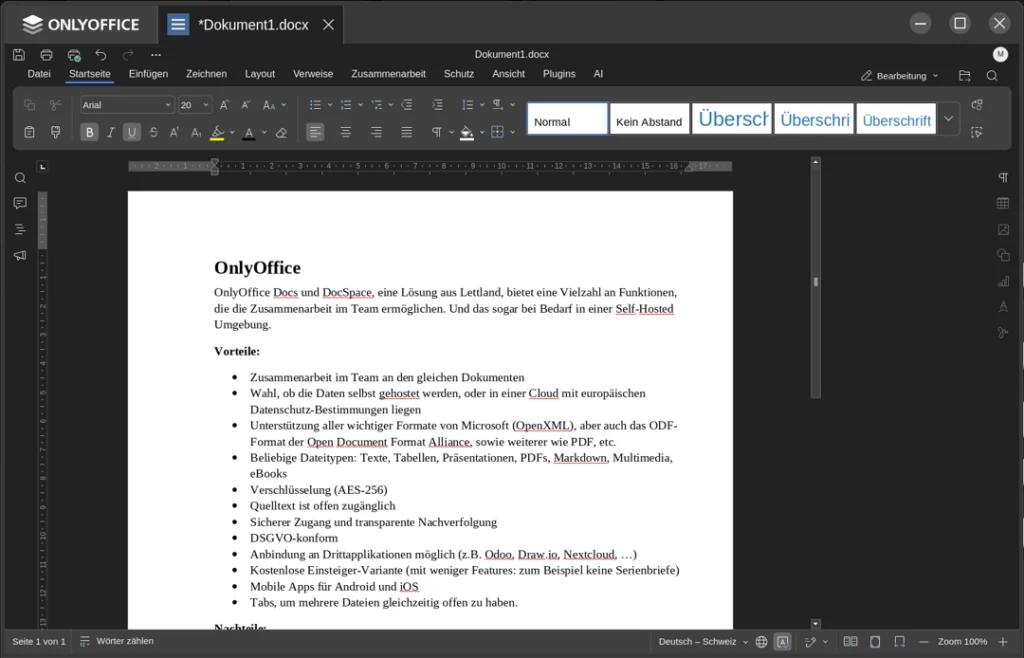
Task: Align paragraph to the right
Action: click(x=376, y=133)
